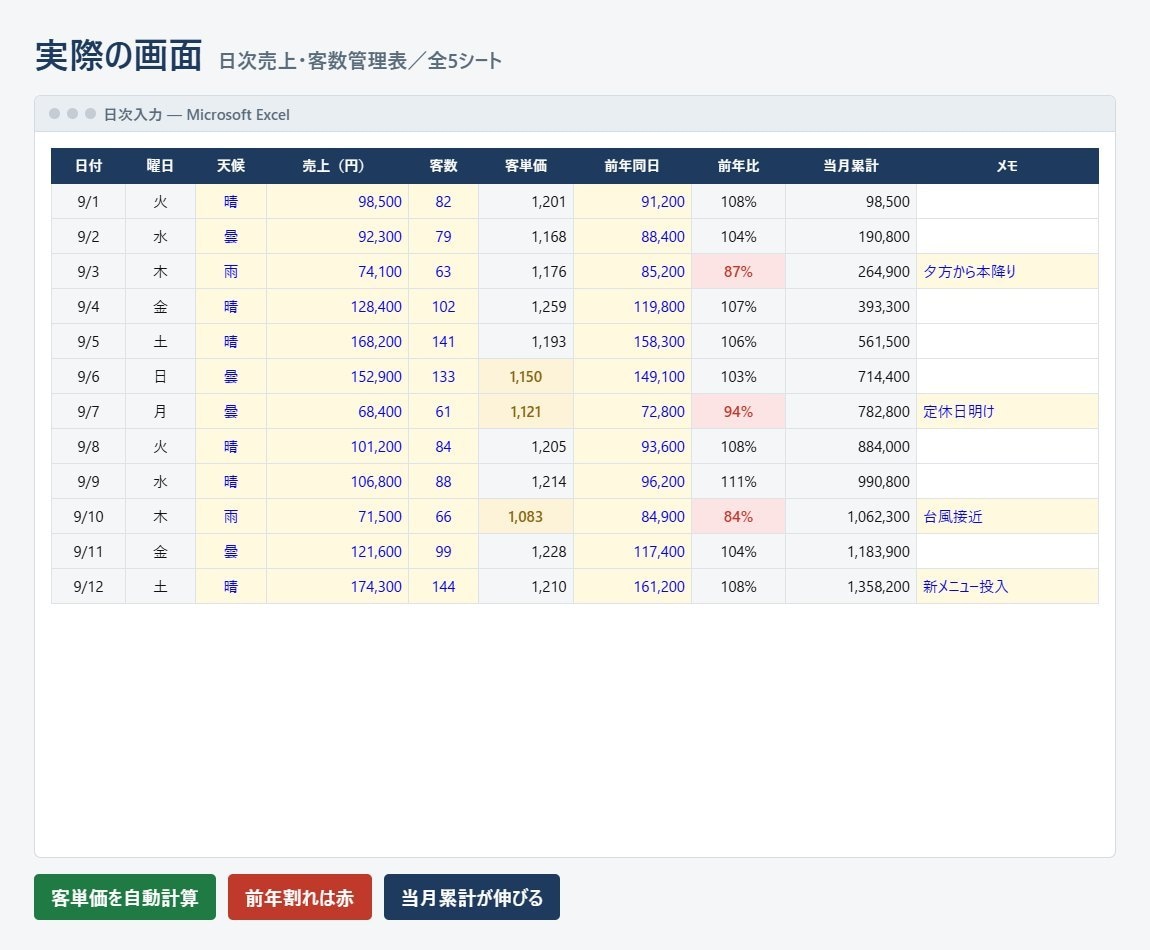Viewport: 1150px width, 950px height.
Task: Click the red 94% cell for 9/7
Action: tap(738, 412)
